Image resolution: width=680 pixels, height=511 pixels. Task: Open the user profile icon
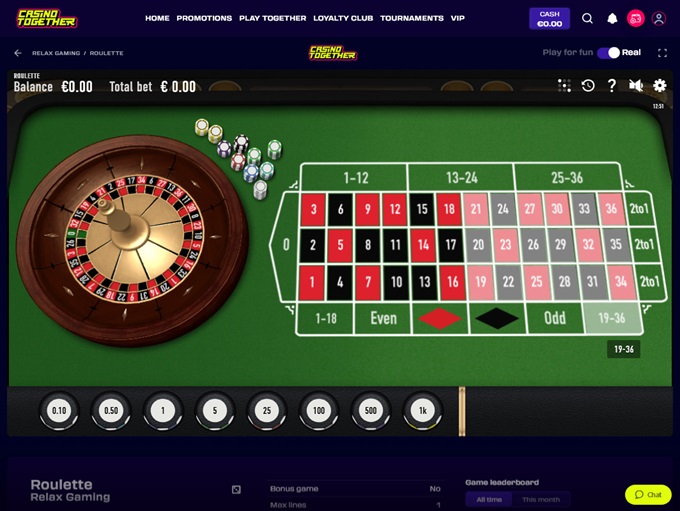click(x=659, y=18)
